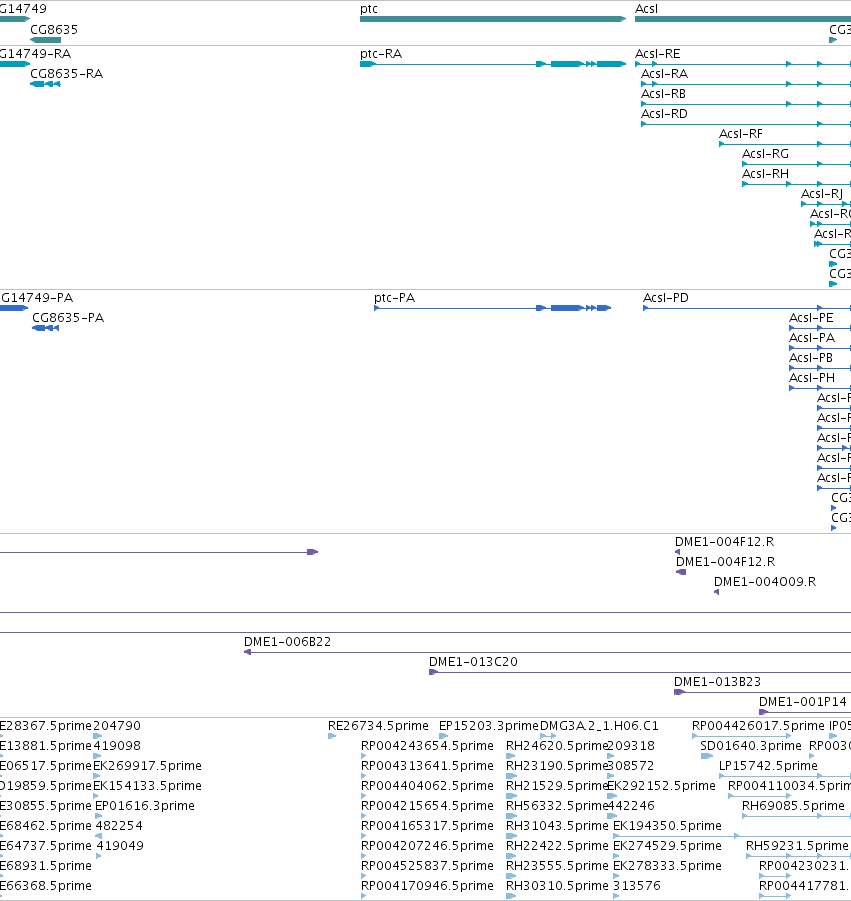Select EST SD01640.3prime
This screenshot has width=851, height=901.
pyautogui.click(x=750, y=746)
